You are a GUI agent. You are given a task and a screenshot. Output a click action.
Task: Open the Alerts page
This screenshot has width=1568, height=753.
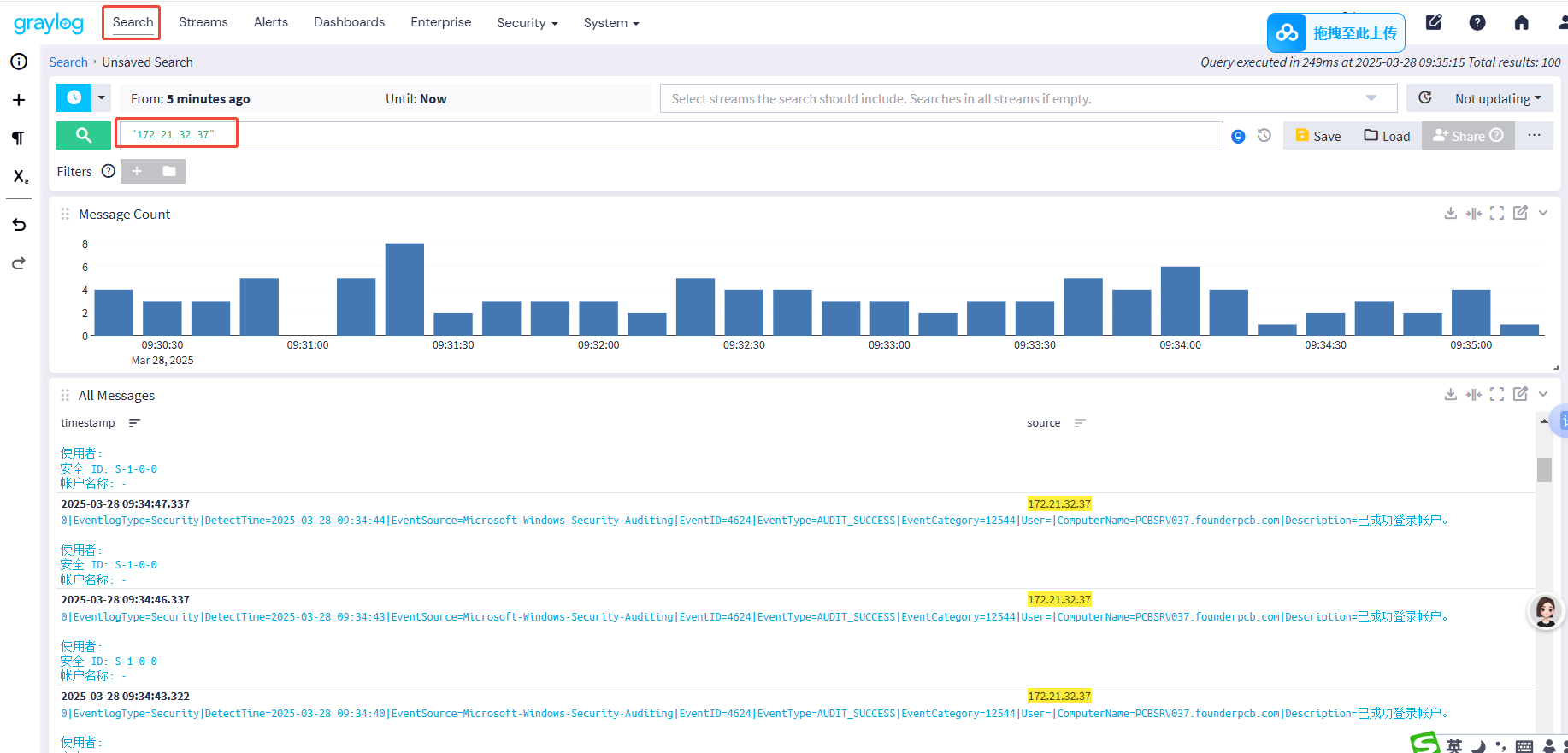tap(271, 22)
